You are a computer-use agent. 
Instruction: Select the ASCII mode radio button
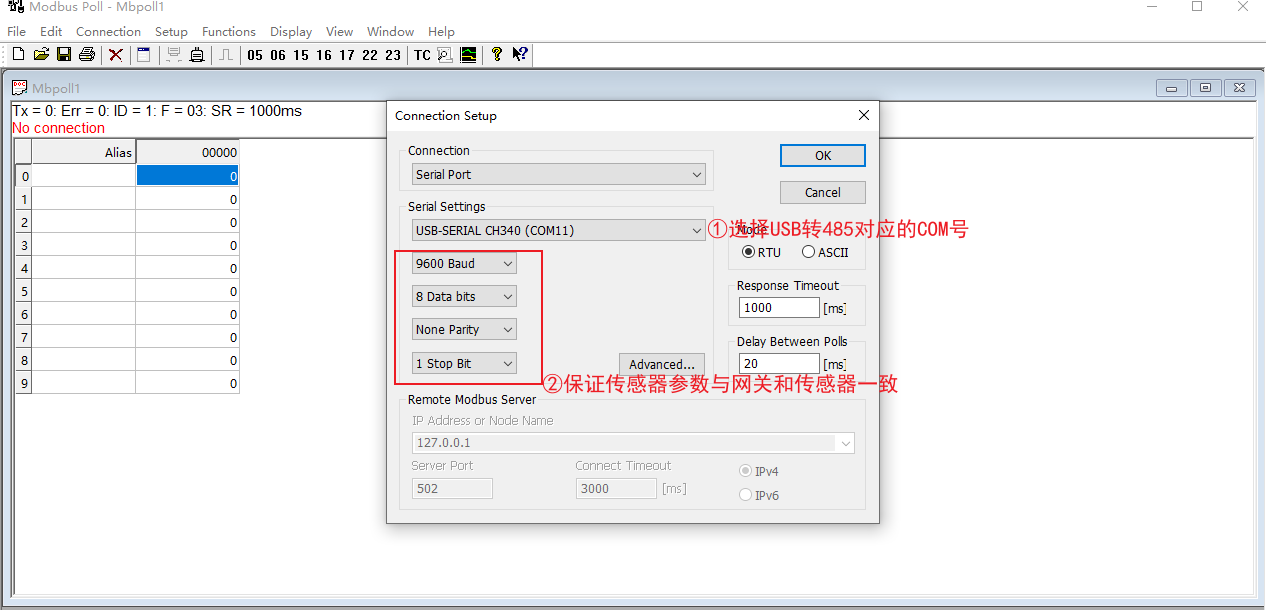point(808,252)
